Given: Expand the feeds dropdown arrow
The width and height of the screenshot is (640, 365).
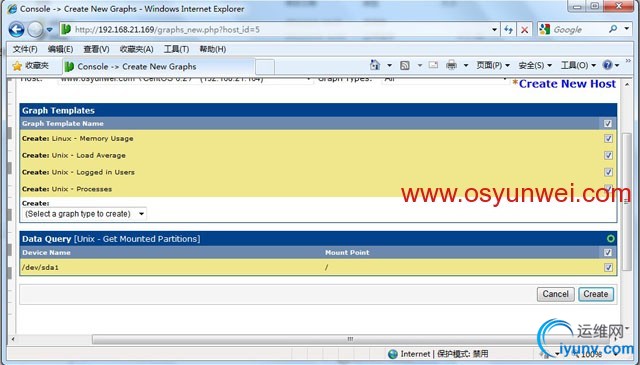Looking at the screenshot, I should [x=420, y=65].
